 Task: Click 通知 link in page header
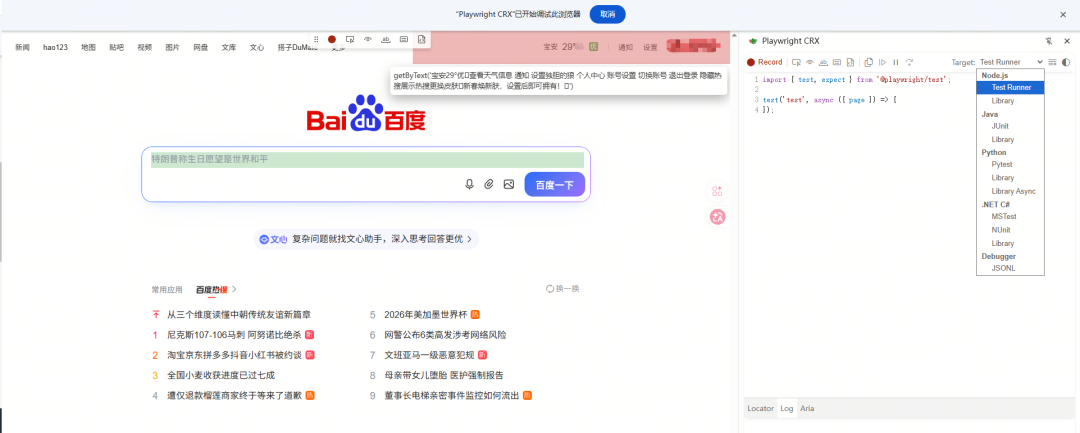625,47
